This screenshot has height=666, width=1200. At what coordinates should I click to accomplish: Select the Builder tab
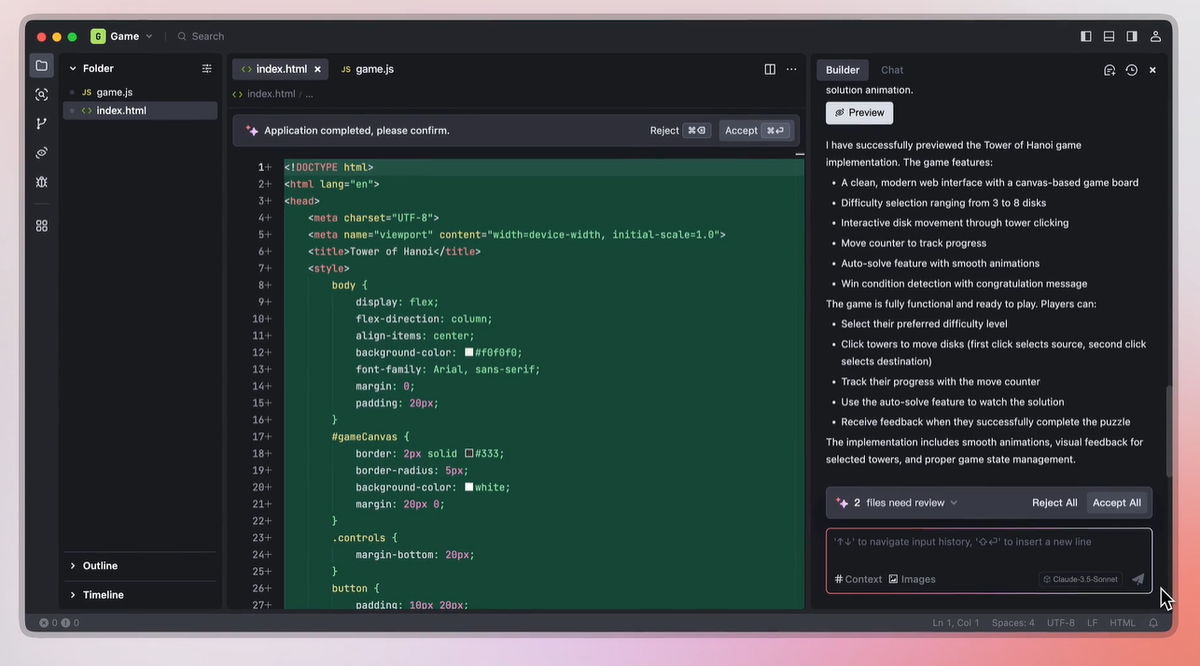pos(842,70)
